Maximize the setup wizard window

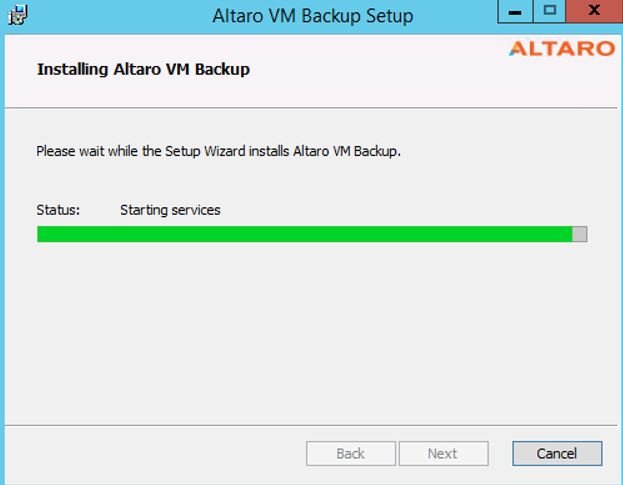(549, 11)
